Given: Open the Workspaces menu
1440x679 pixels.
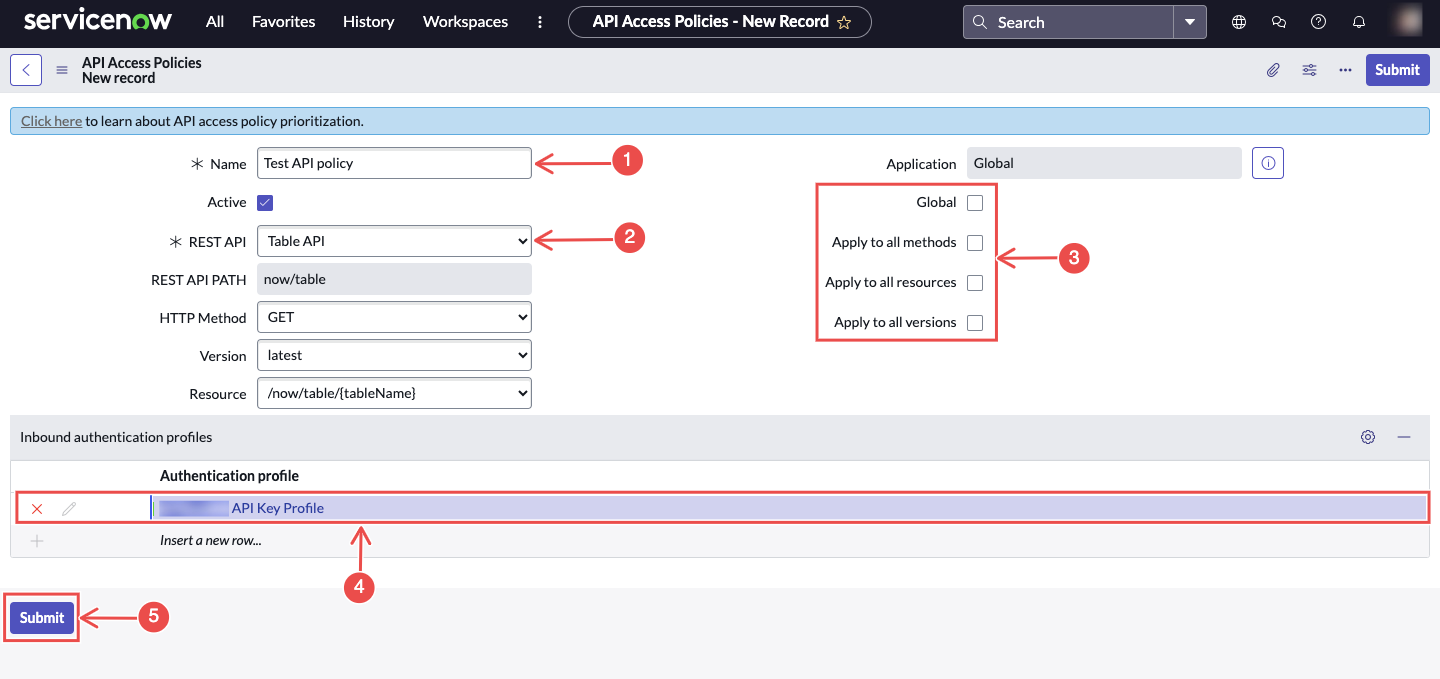Looking at the screenshot, I should click(x=464, y=21).
